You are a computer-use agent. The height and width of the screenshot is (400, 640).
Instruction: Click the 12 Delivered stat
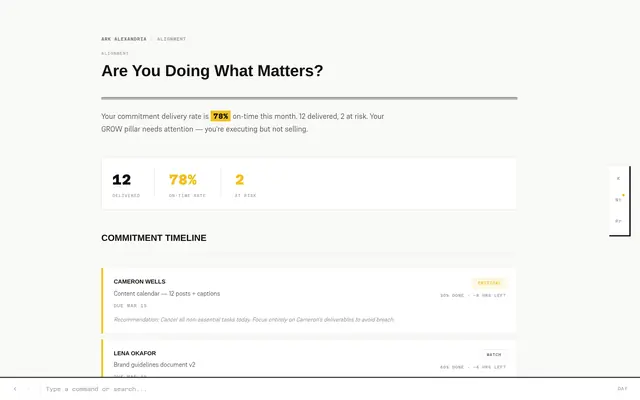tap(126, 184)
